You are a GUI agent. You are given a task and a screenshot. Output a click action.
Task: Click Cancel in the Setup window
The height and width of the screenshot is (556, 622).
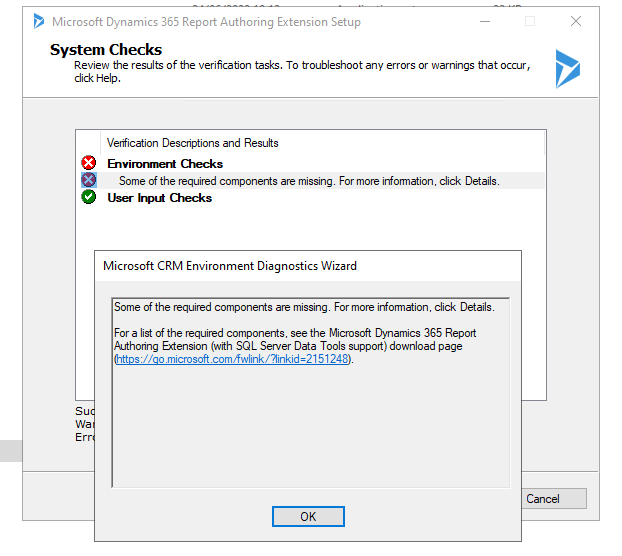tap(554, 498)
